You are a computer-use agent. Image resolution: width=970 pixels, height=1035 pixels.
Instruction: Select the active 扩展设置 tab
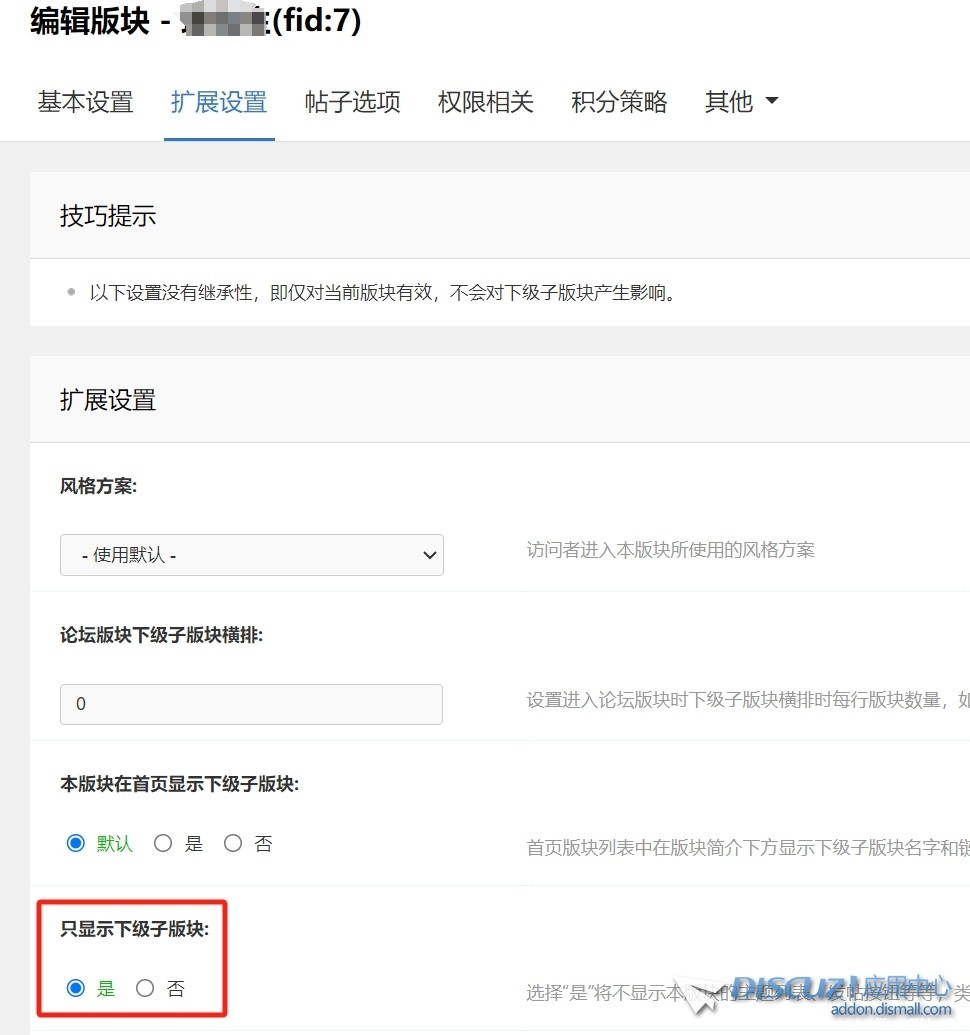pyautogui.click(x=218, y=102)
